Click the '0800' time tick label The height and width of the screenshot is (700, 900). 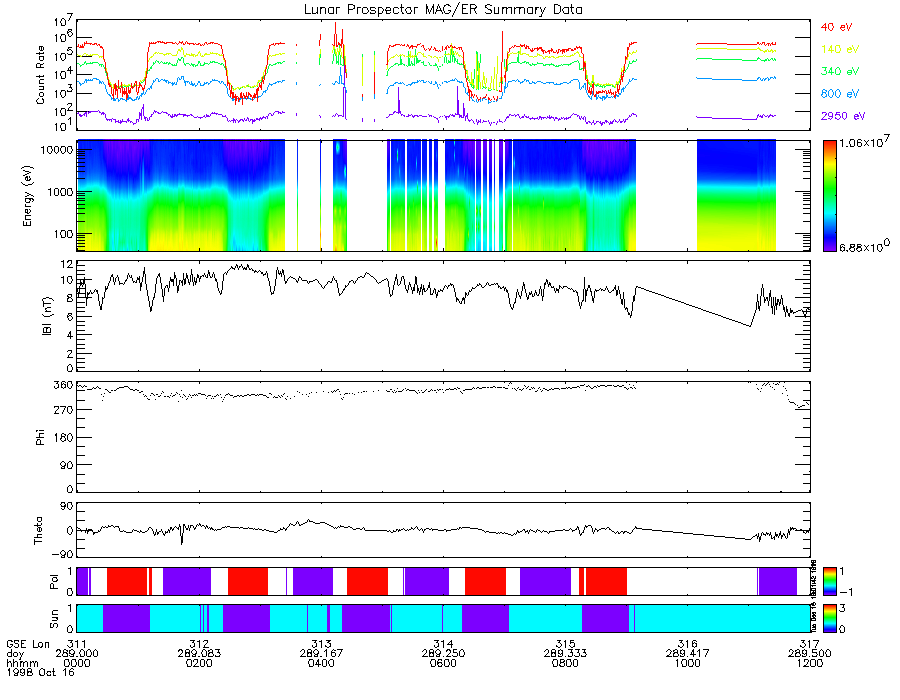pos(565,663)
